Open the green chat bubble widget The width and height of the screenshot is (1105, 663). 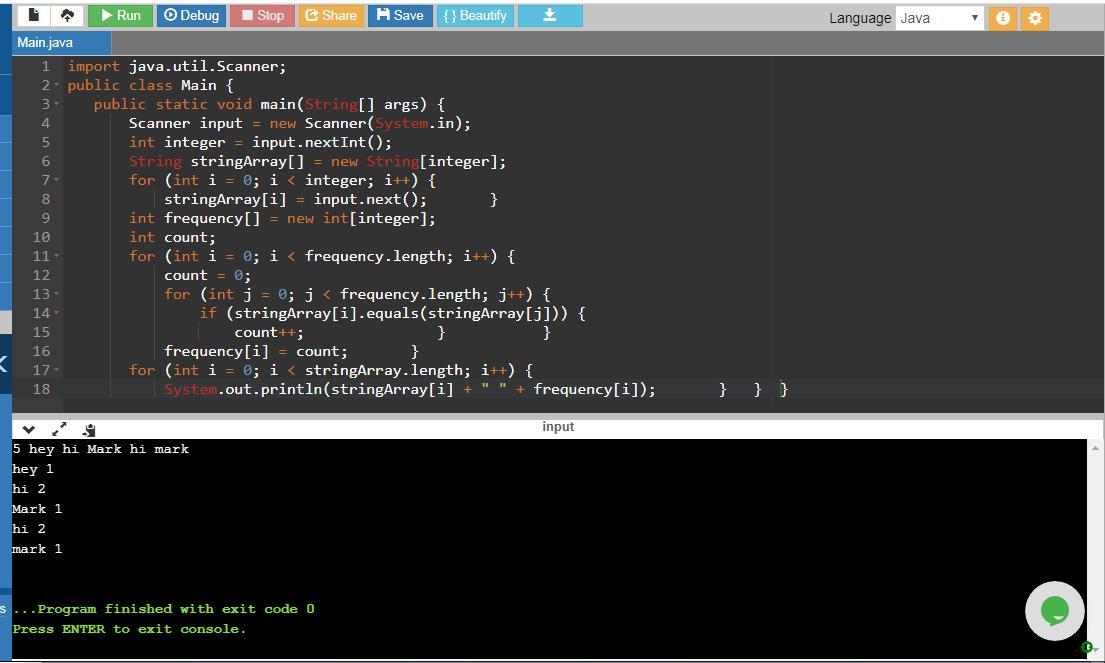[1054, 610]
